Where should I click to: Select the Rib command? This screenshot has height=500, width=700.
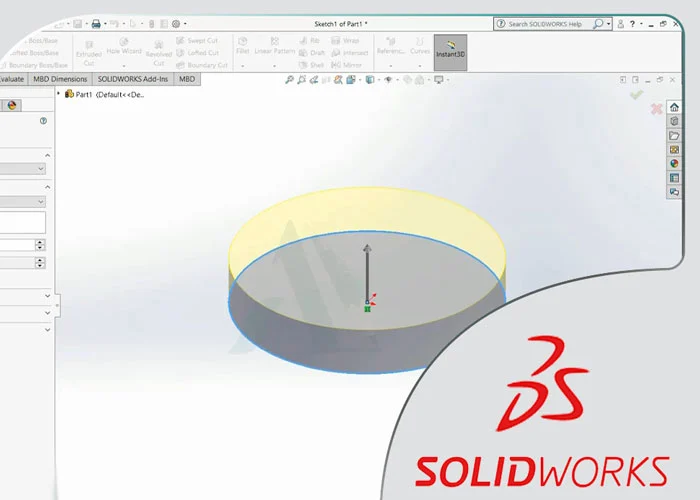pyautogui.click(x=309, y=41)
